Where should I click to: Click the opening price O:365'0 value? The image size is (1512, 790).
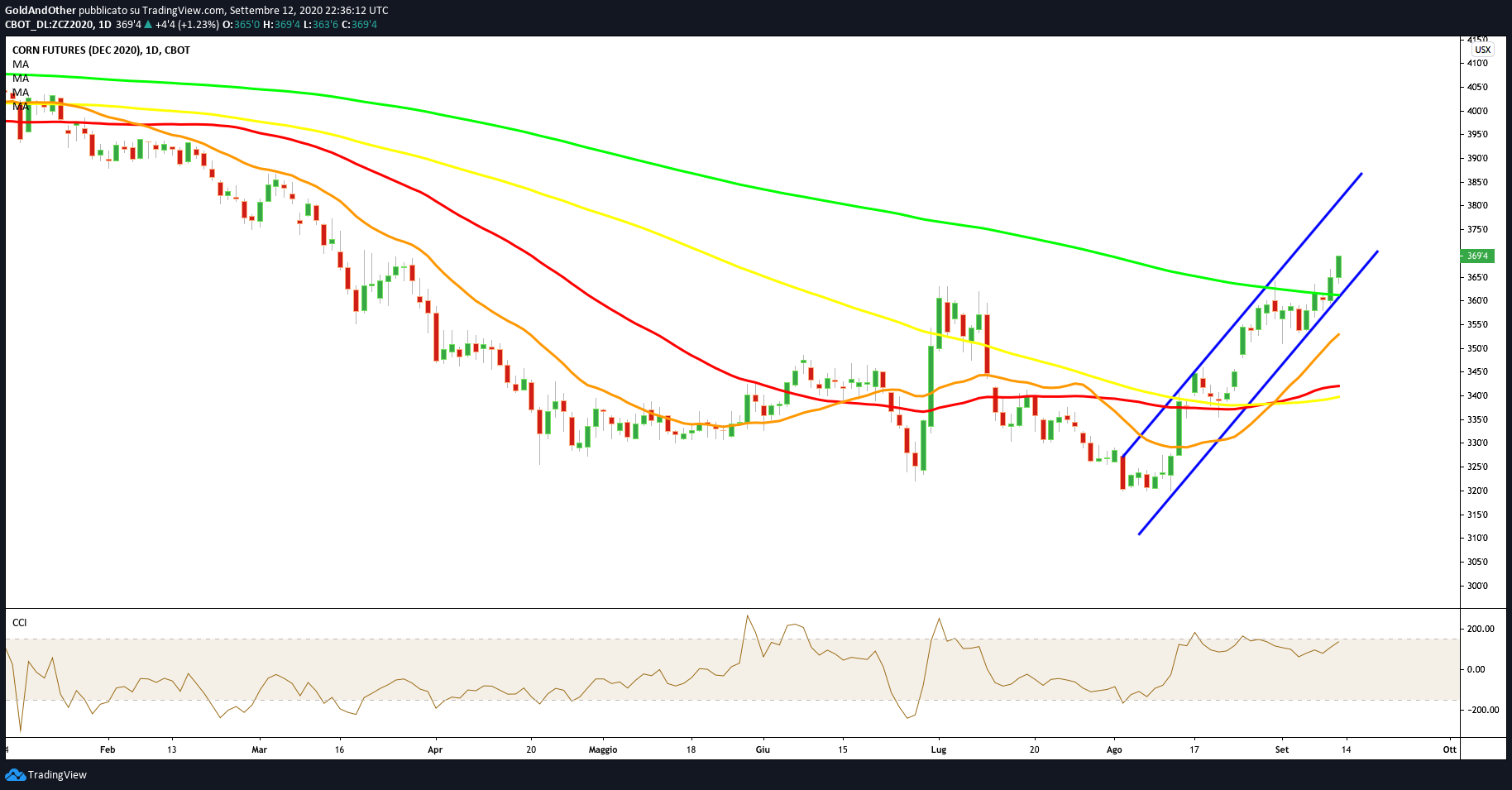click(242, 25)
